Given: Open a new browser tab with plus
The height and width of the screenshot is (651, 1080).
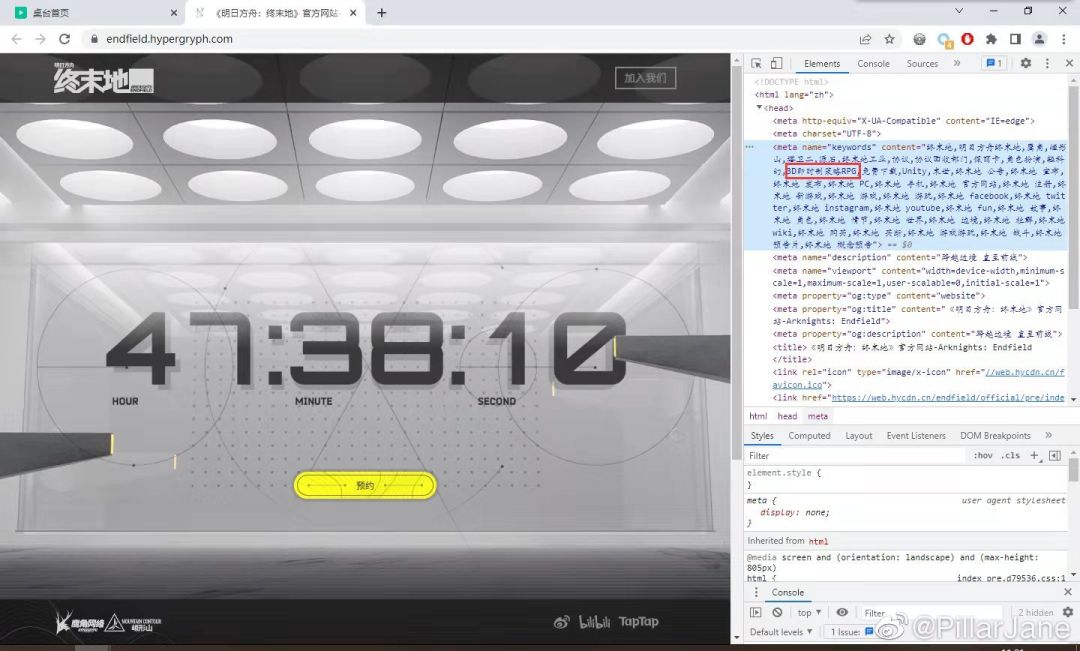Looking at the screenshot, I should 382,12.
